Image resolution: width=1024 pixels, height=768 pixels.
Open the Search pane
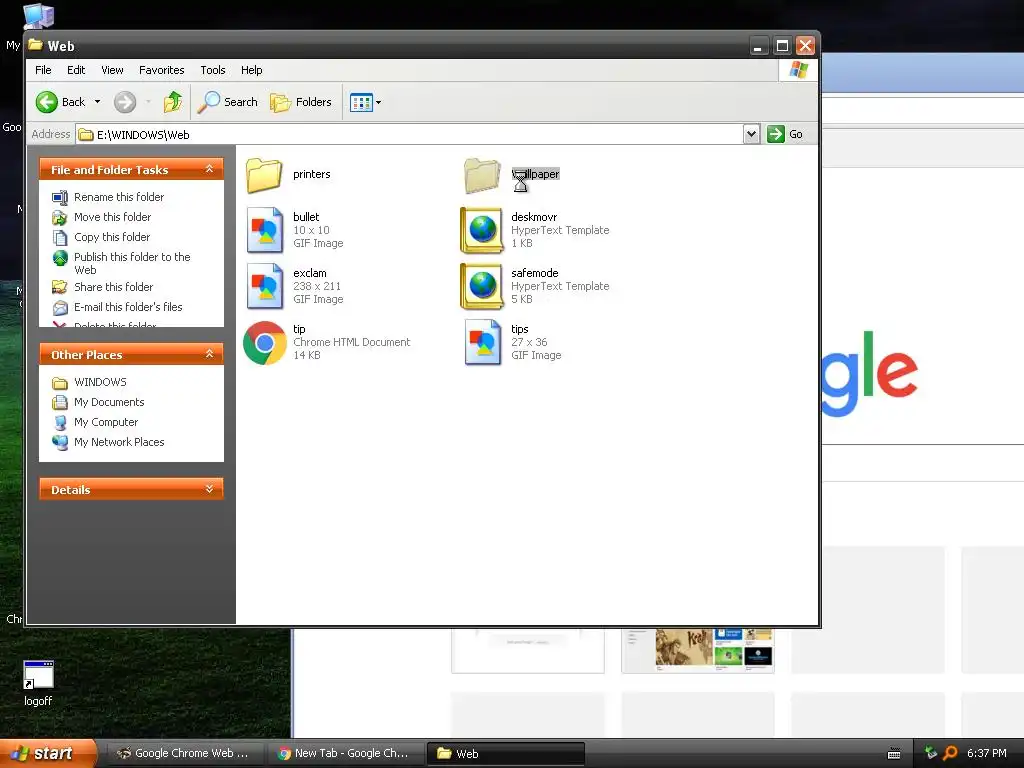click(x=227, y=102)
